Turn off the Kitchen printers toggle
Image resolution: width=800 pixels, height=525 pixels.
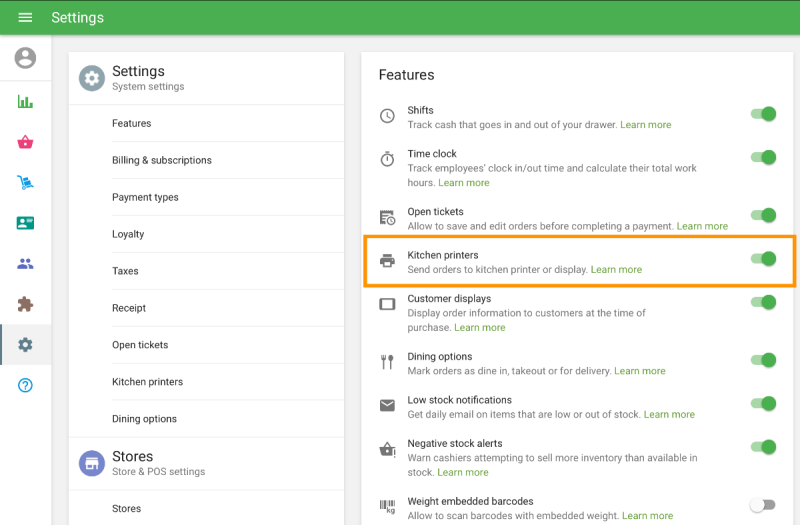[763, 259]
